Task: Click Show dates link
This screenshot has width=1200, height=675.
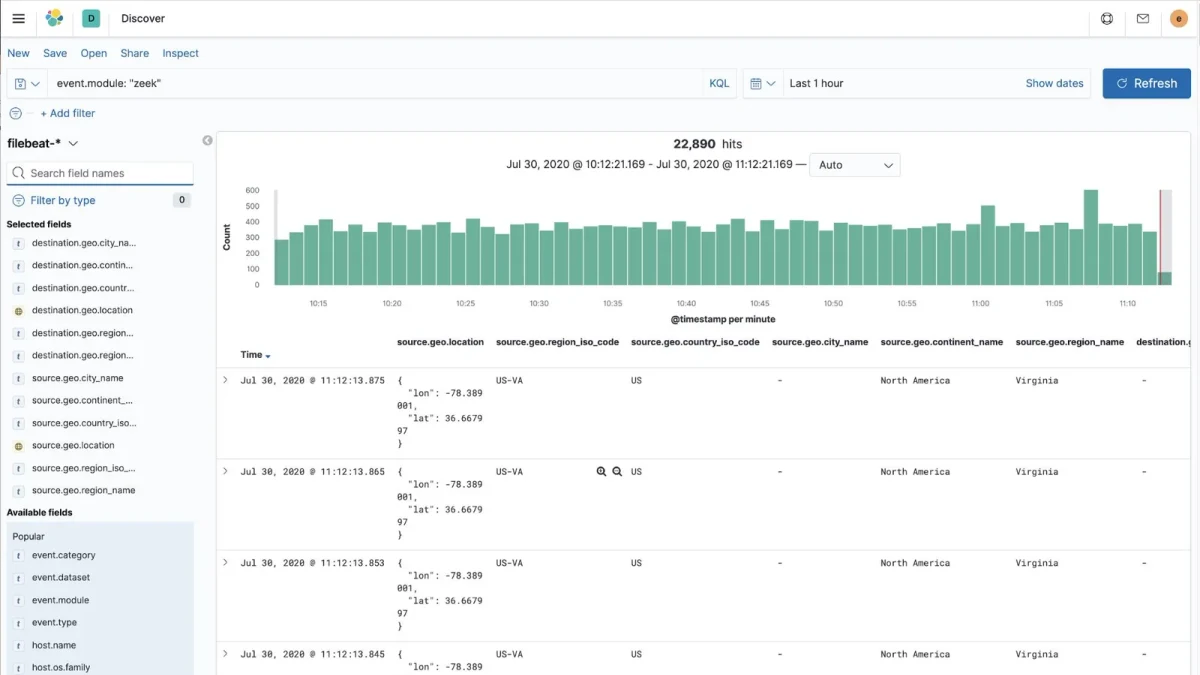Action: (x=1054, y=84)
